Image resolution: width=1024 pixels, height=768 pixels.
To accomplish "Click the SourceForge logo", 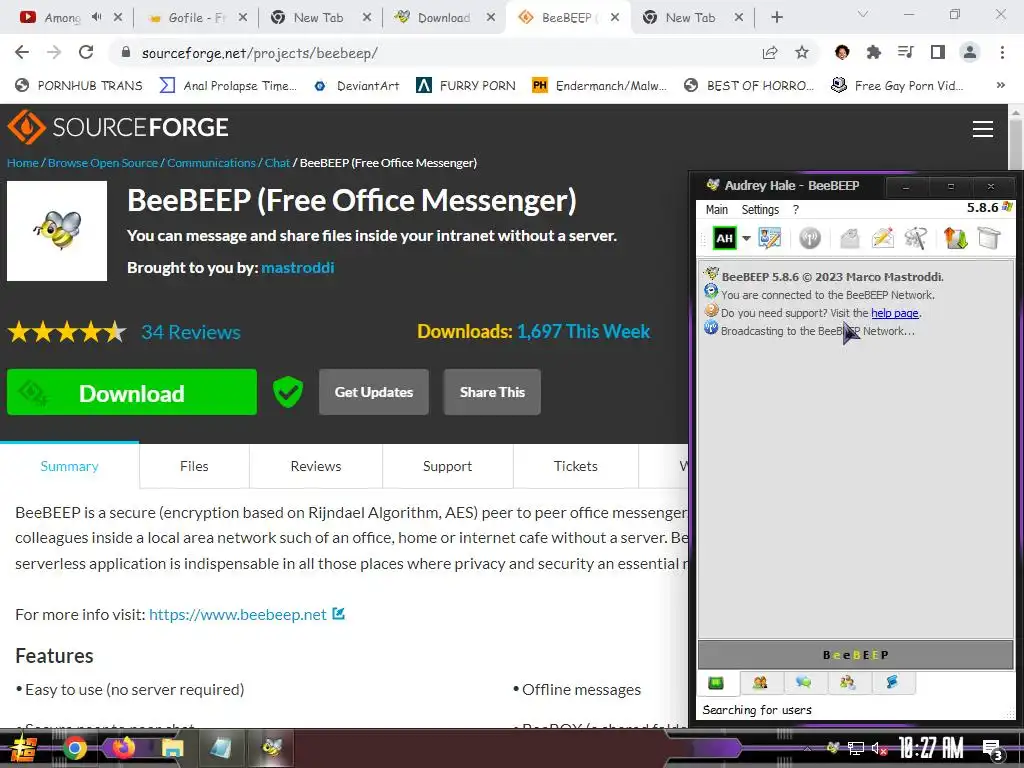I will [x=118, y=127].
